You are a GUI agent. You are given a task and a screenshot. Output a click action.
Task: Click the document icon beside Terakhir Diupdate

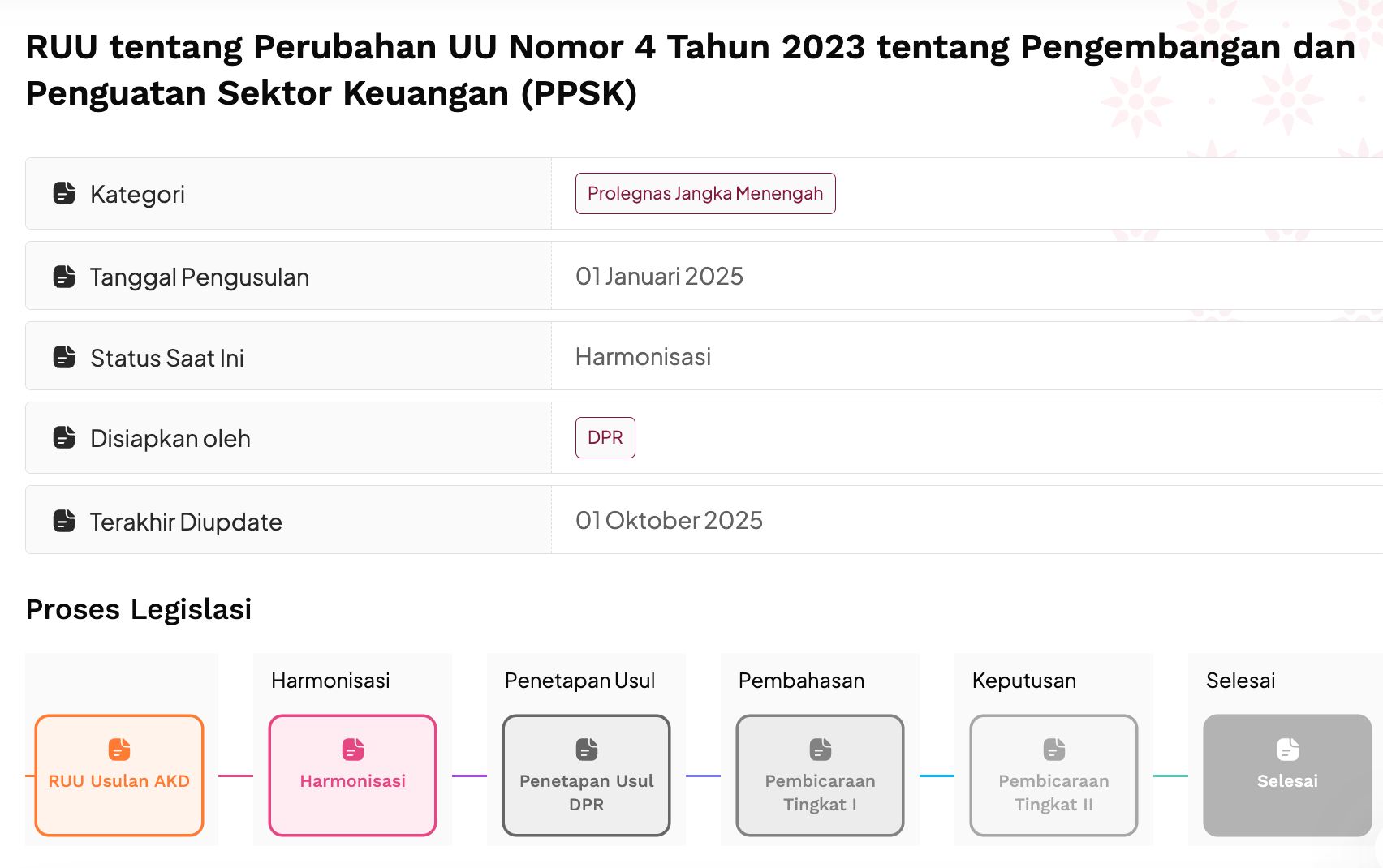64,521
